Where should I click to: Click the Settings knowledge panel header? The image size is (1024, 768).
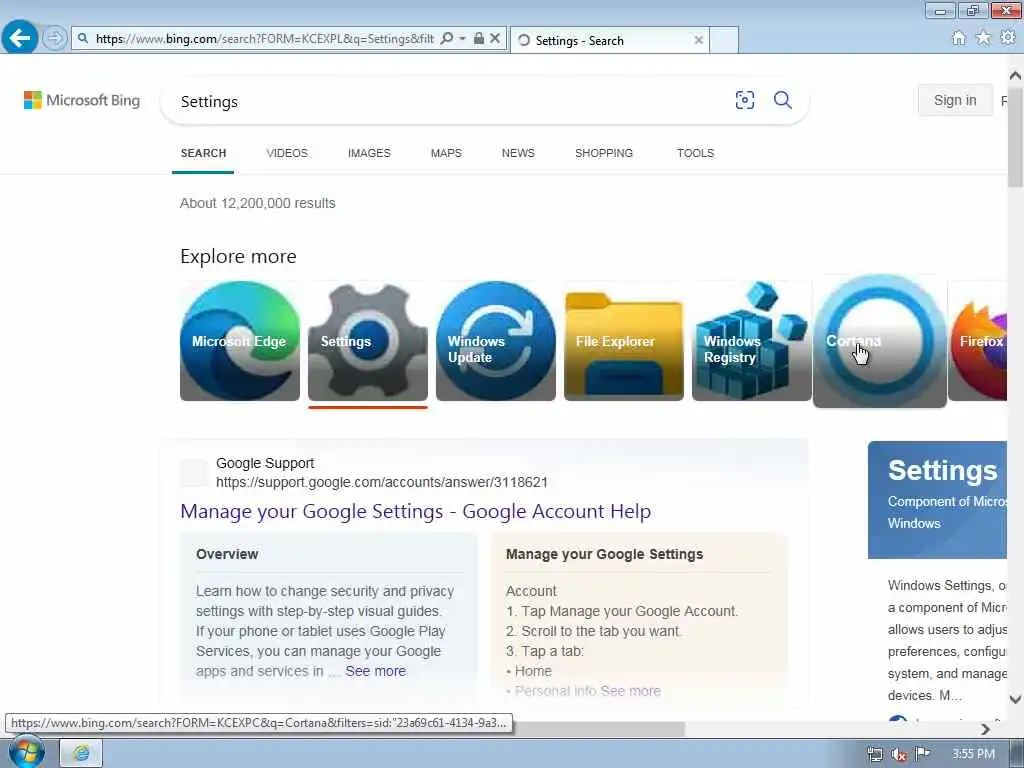937,500
